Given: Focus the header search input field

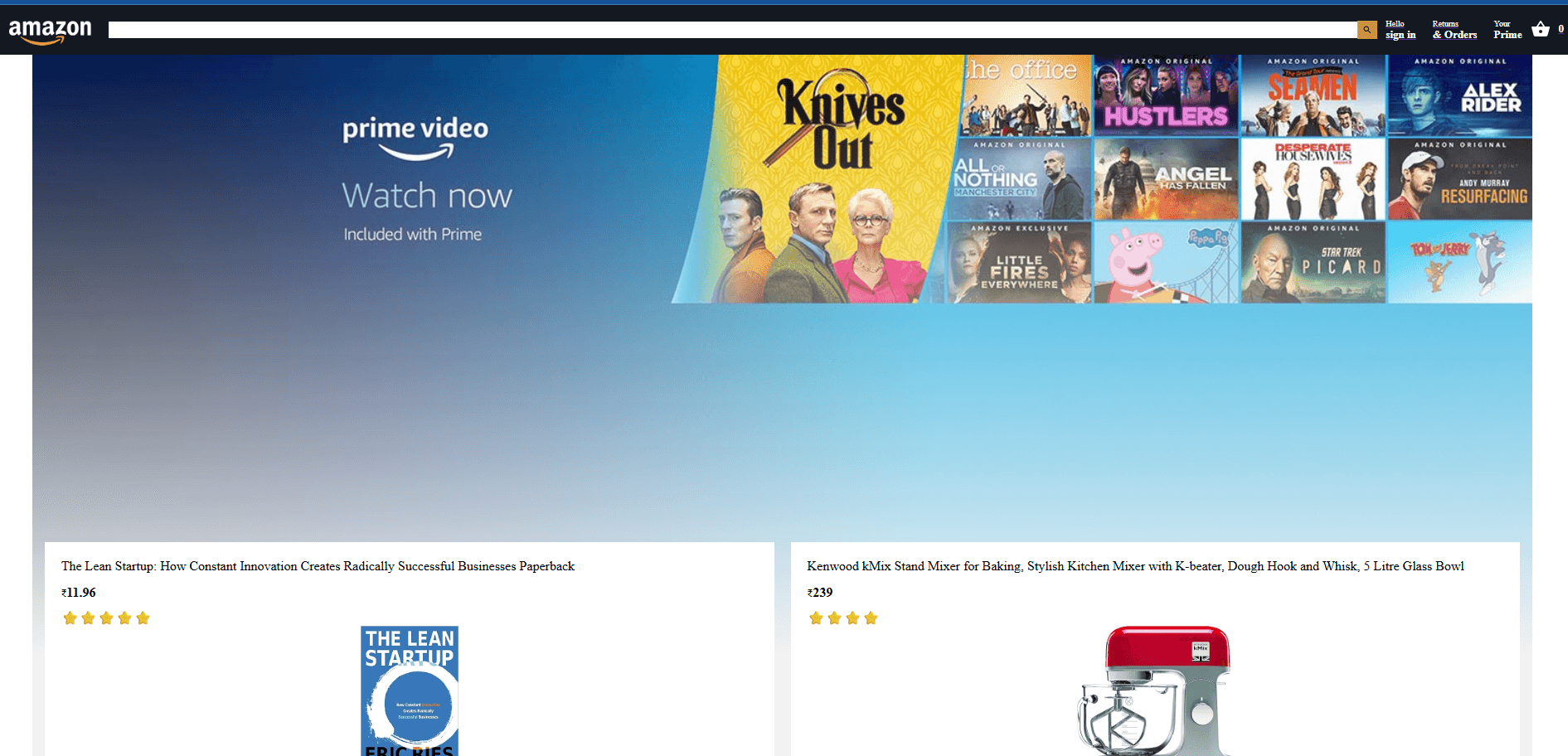Looking at the screenshot, I should coord(732,30).
